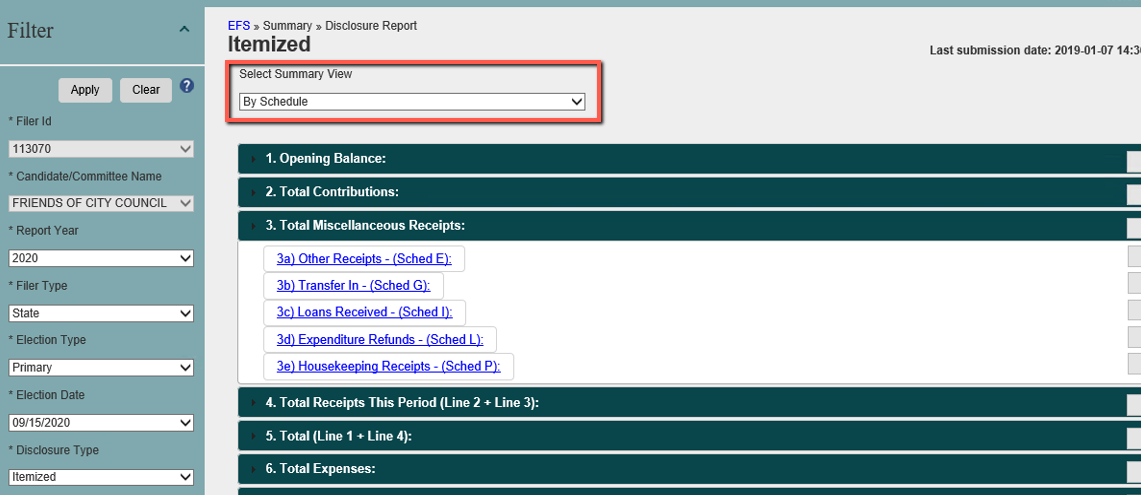
Task: Click the Apply filter button
Action: point(85,90)
